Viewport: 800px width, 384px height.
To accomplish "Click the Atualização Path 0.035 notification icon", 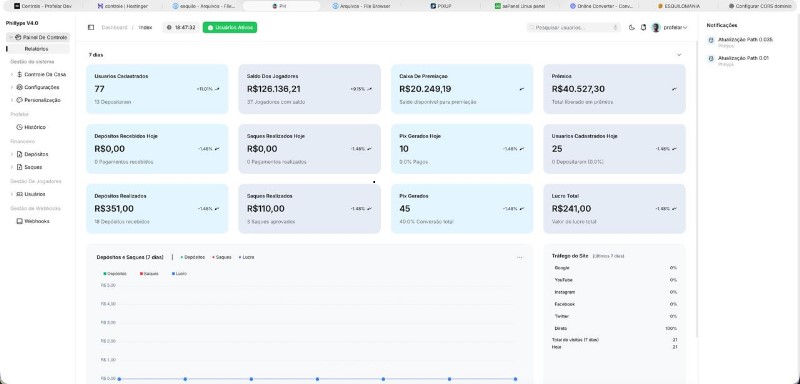I will (711, 40).
